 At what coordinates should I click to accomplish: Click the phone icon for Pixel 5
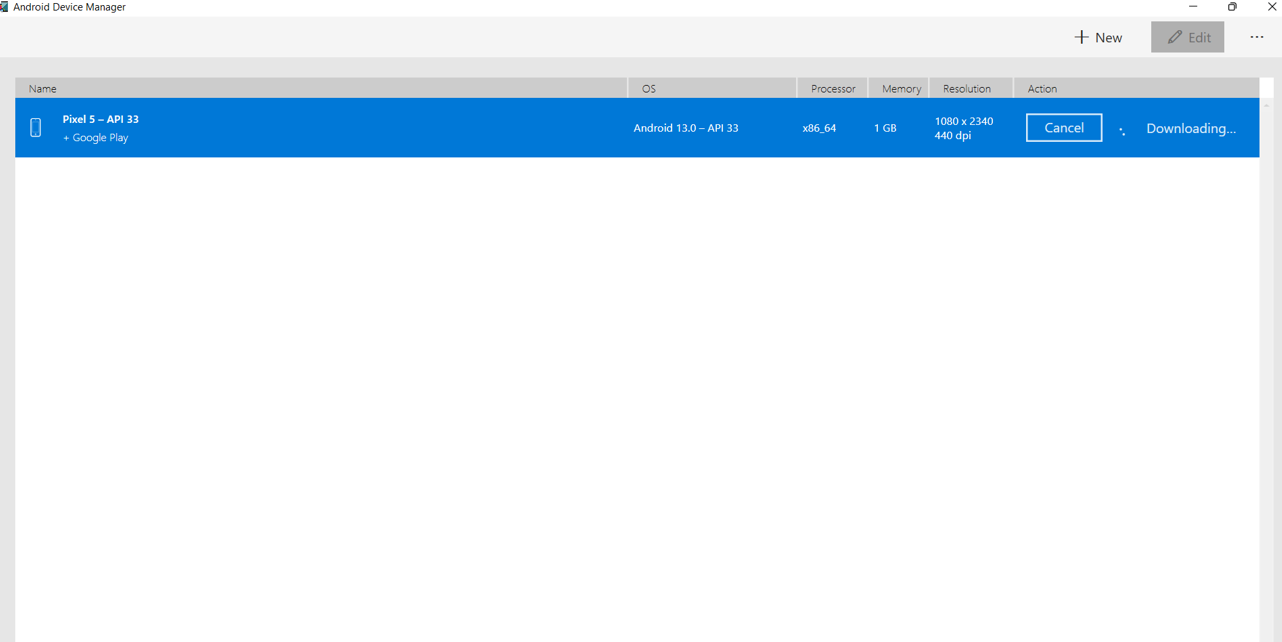(x=36, y=128)
